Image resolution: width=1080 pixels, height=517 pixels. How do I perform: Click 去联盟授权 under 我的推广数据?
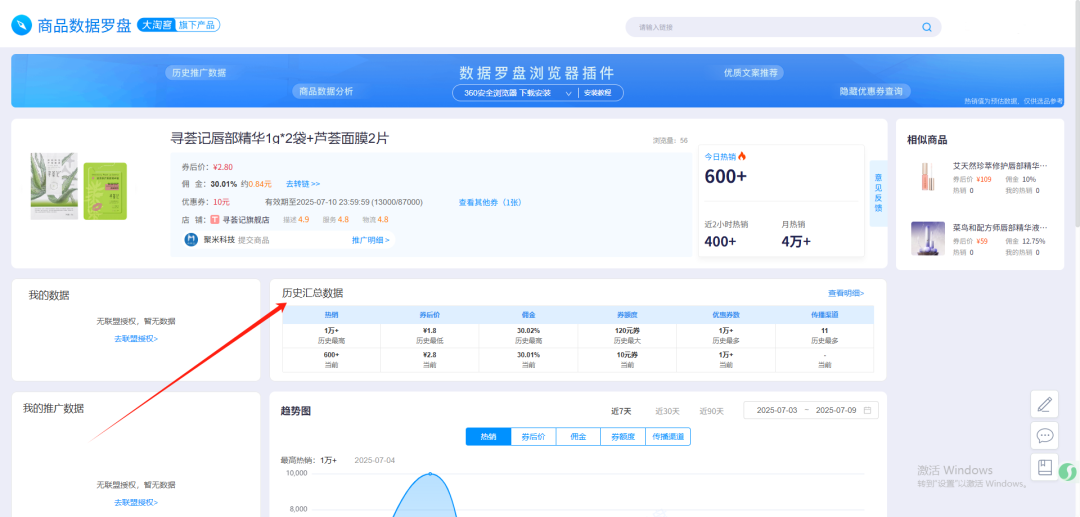[136, 503]
